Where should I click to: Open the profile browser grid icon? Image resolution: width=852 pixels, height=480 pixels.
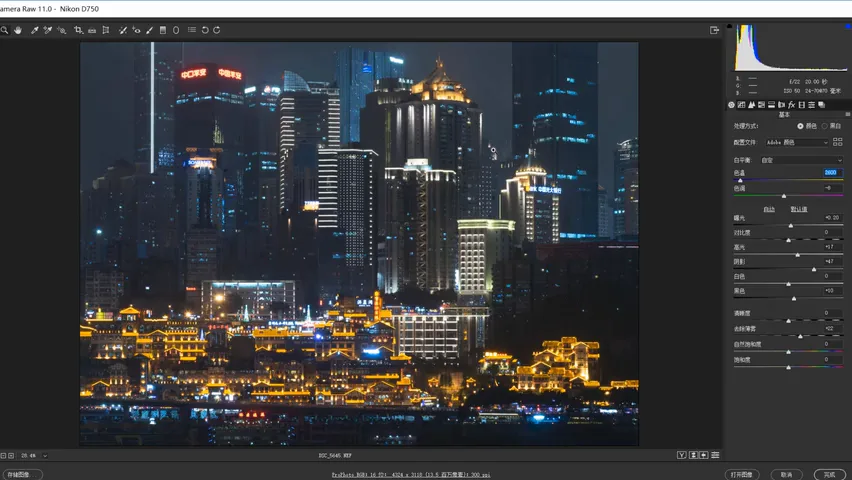click(x=837, y=142)
